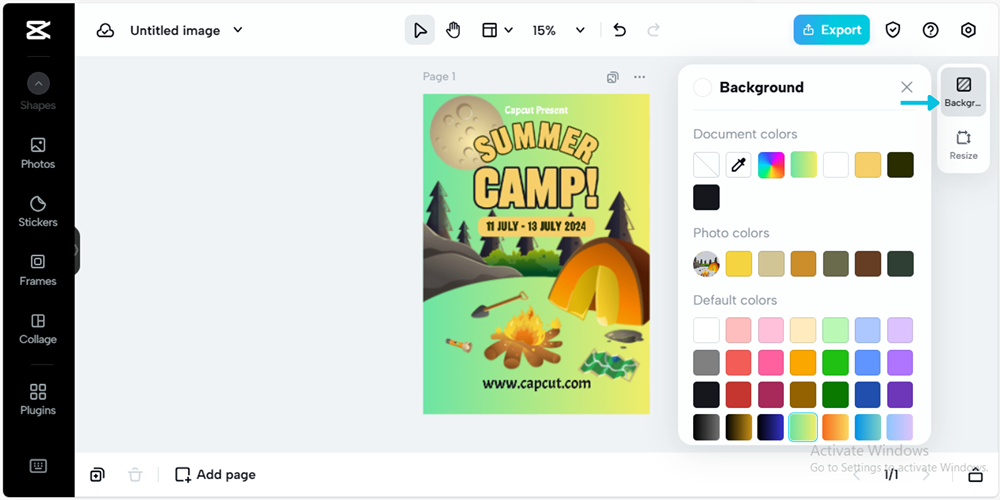
Task: Click the CapCut logo icon
Action: click(x=38, y=29)
